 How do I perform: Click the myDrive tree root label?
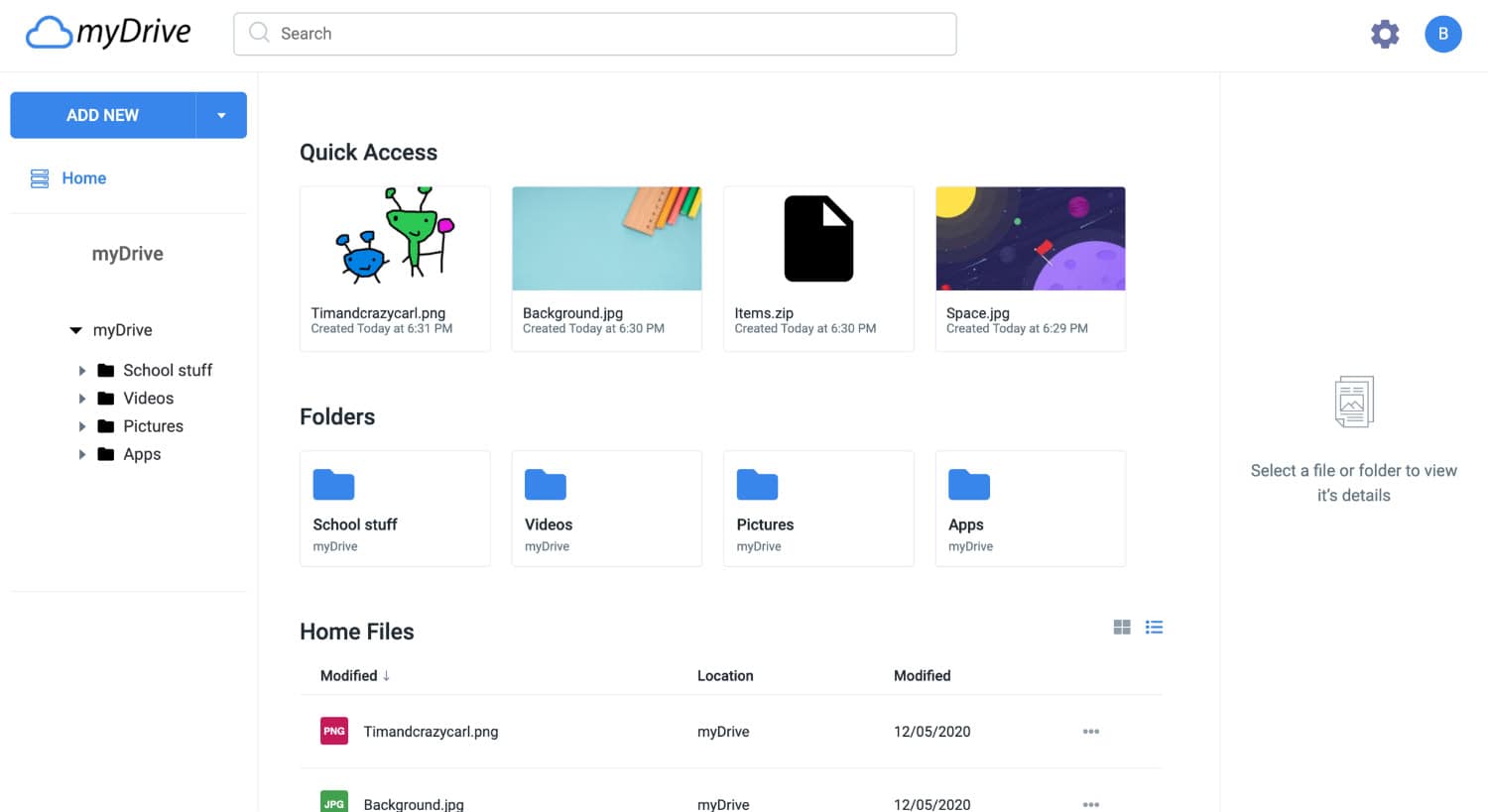pyautogui.click(x=123, y=330)
